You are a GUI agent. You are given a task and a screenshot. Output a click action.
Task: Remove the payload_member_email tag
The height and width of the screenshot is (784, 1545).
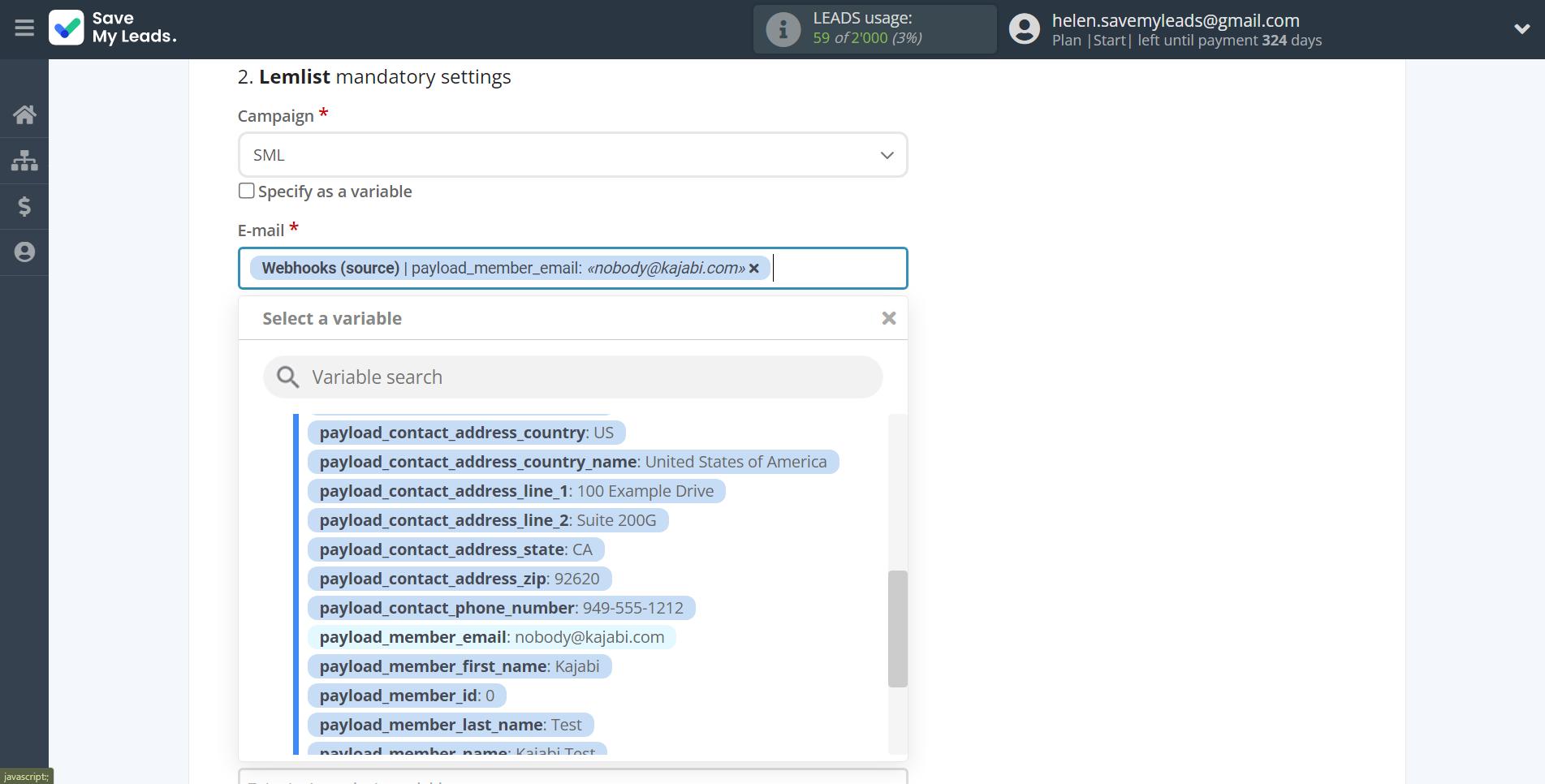coord(754,269)
